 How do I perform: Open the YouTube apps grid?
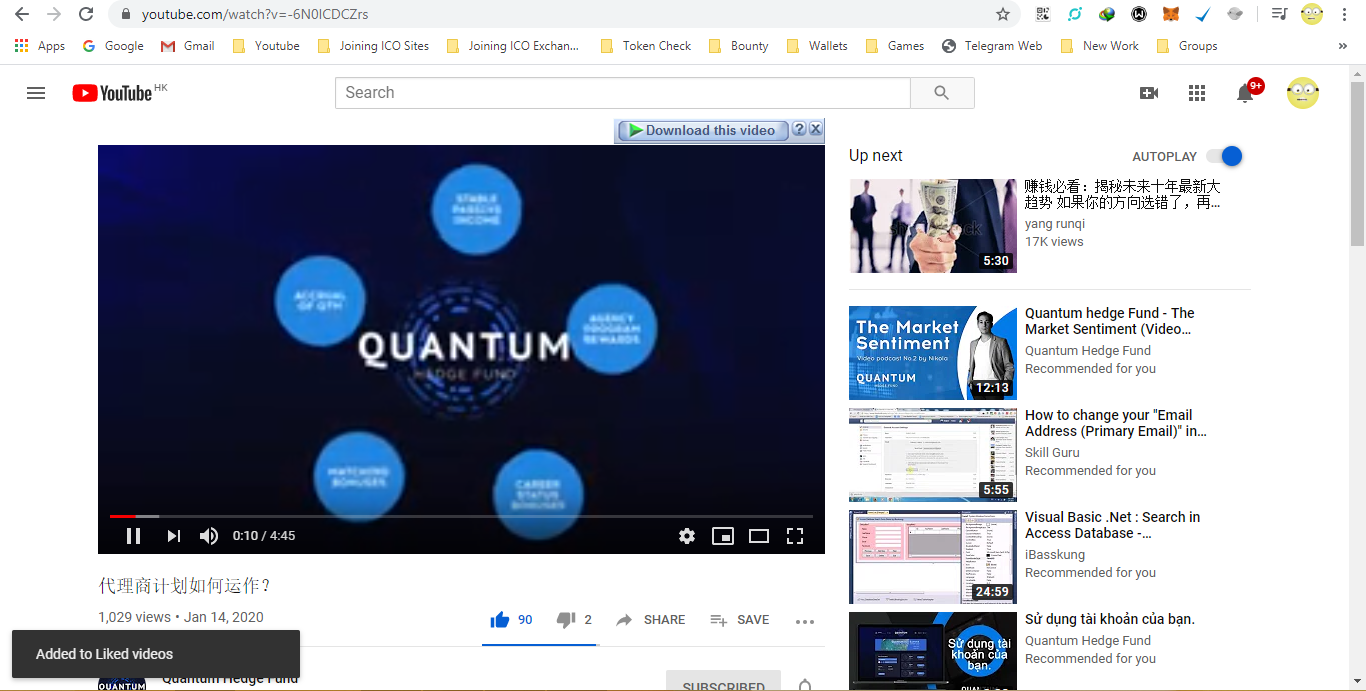coord(1197,93)
